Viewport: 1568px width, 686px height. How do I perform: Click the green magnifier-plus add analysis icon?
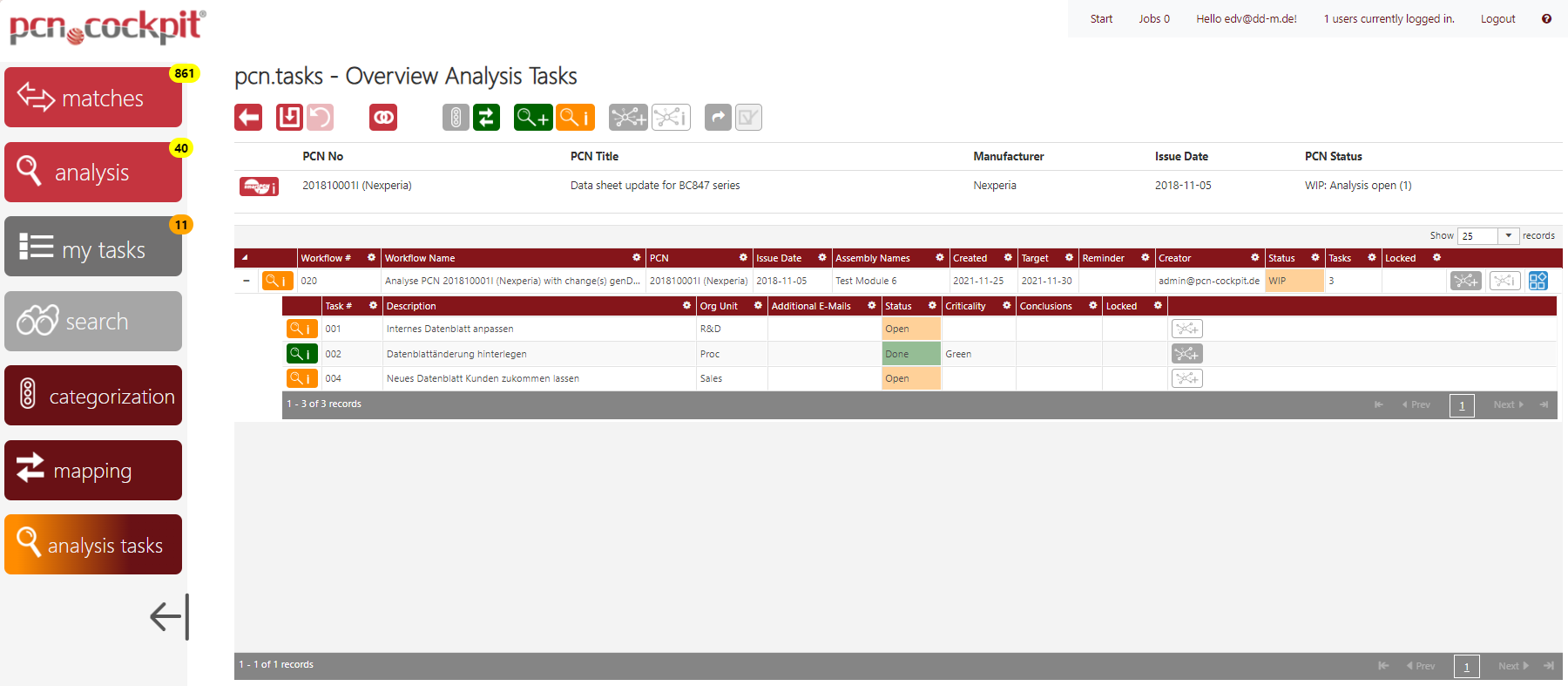(x=533, y=118)
